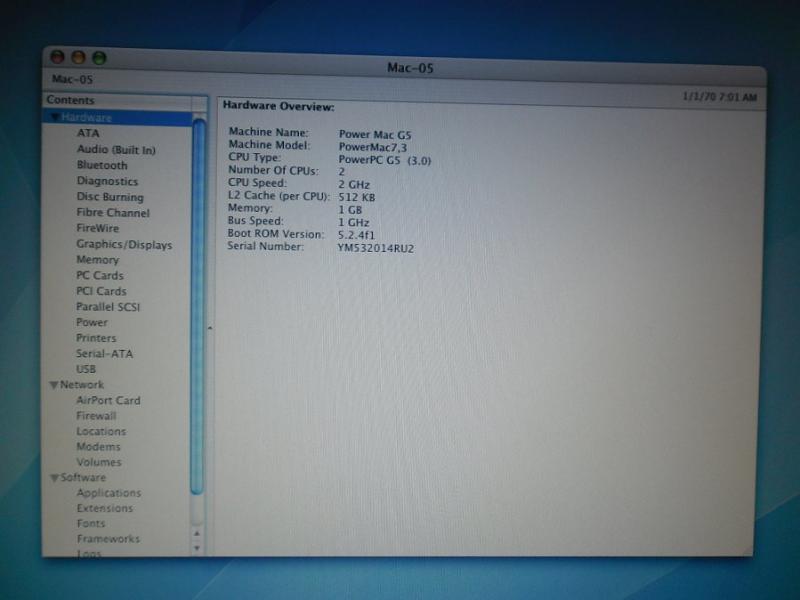Select AirPort Card under Network
Screen dimensions: 800x600
tap(108, 400)
